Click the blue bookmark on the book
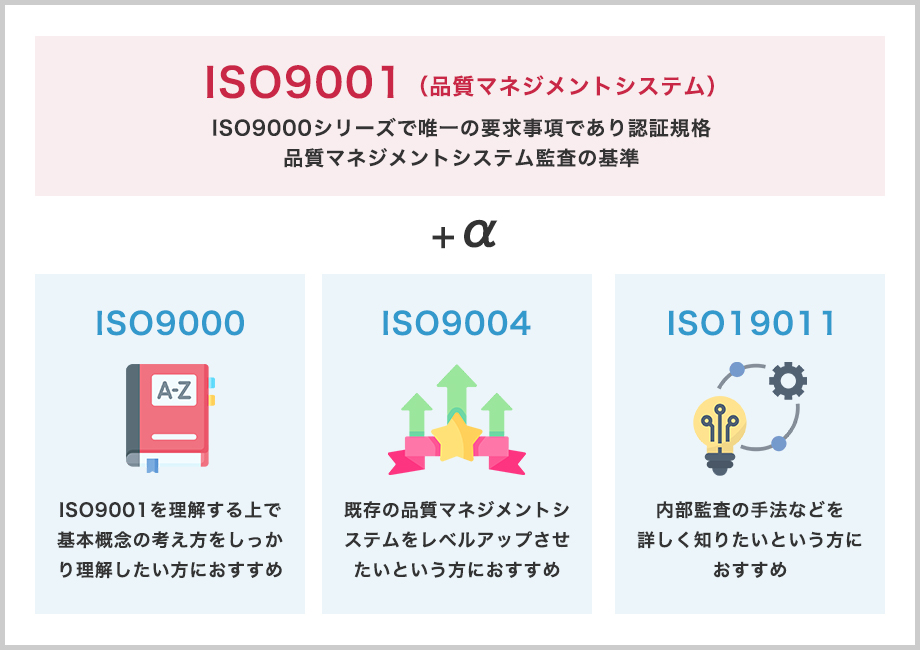This screenshot has height=650, width=920. [152, 464]
